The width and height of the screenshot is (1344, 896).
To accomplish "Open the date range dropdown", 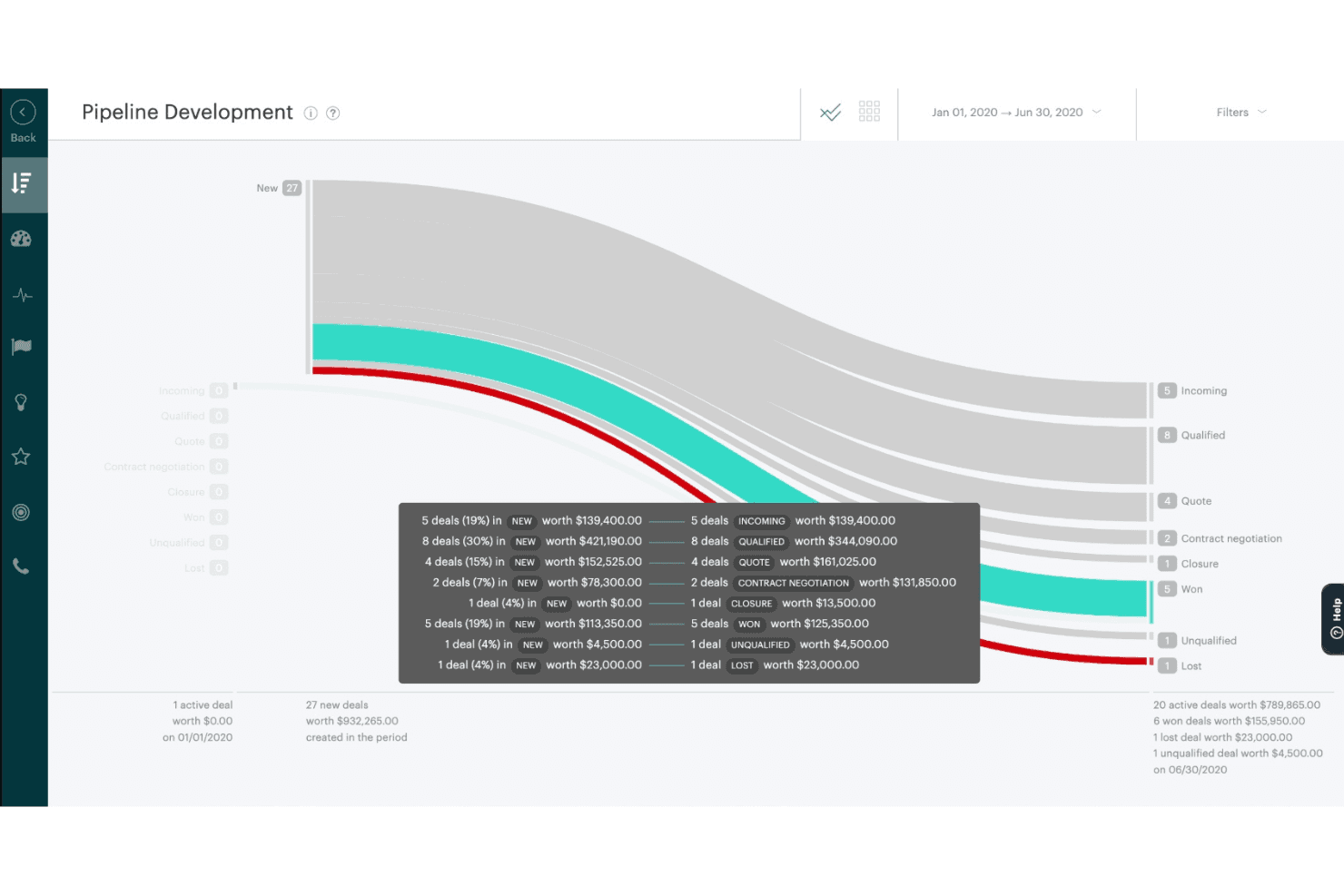I will [x=1017, y=113].
